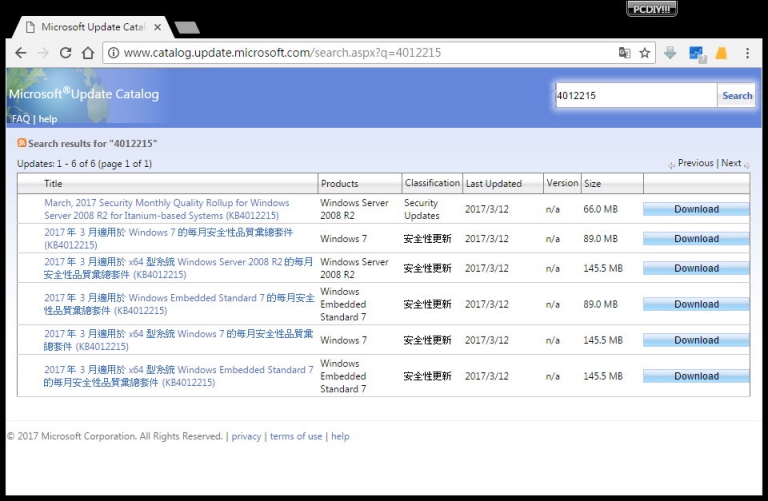Viewport: 768px width, 501px height.
Task: Open the privacy link in footer
Action: (246, 436)
